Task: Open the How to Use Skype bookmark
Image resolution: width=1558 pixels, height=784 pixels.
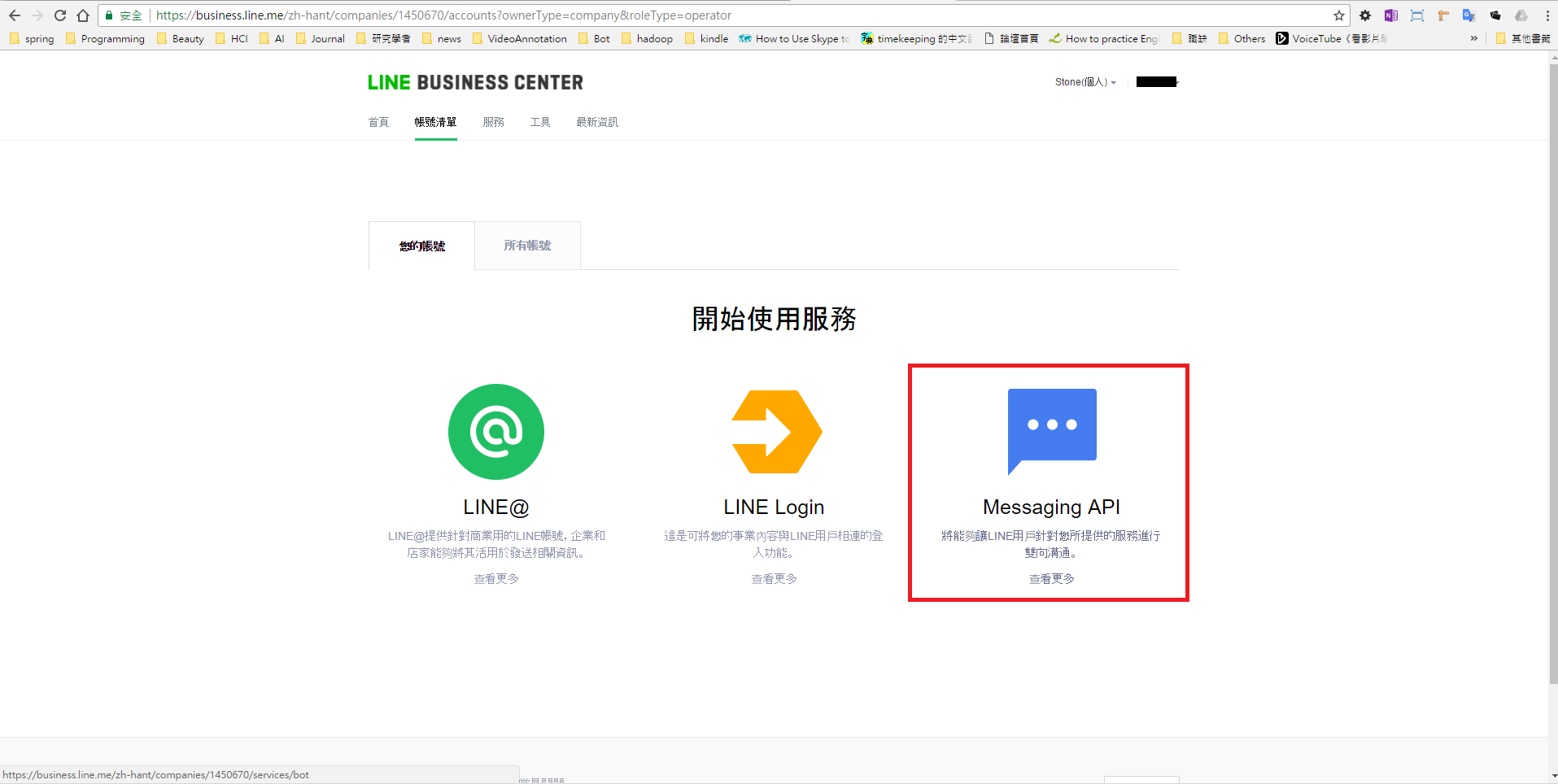Action: tap(794, 38)
